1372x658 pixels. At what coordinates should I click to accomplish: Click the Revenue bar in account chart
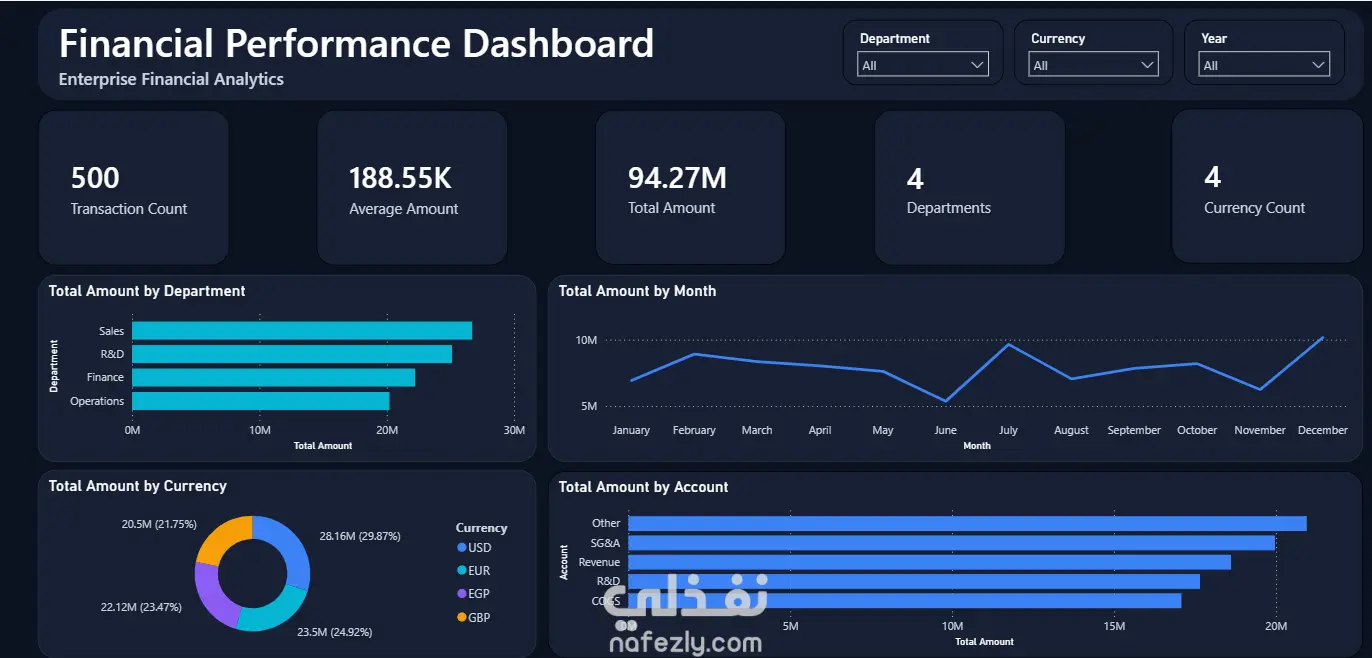coord(929,562)
